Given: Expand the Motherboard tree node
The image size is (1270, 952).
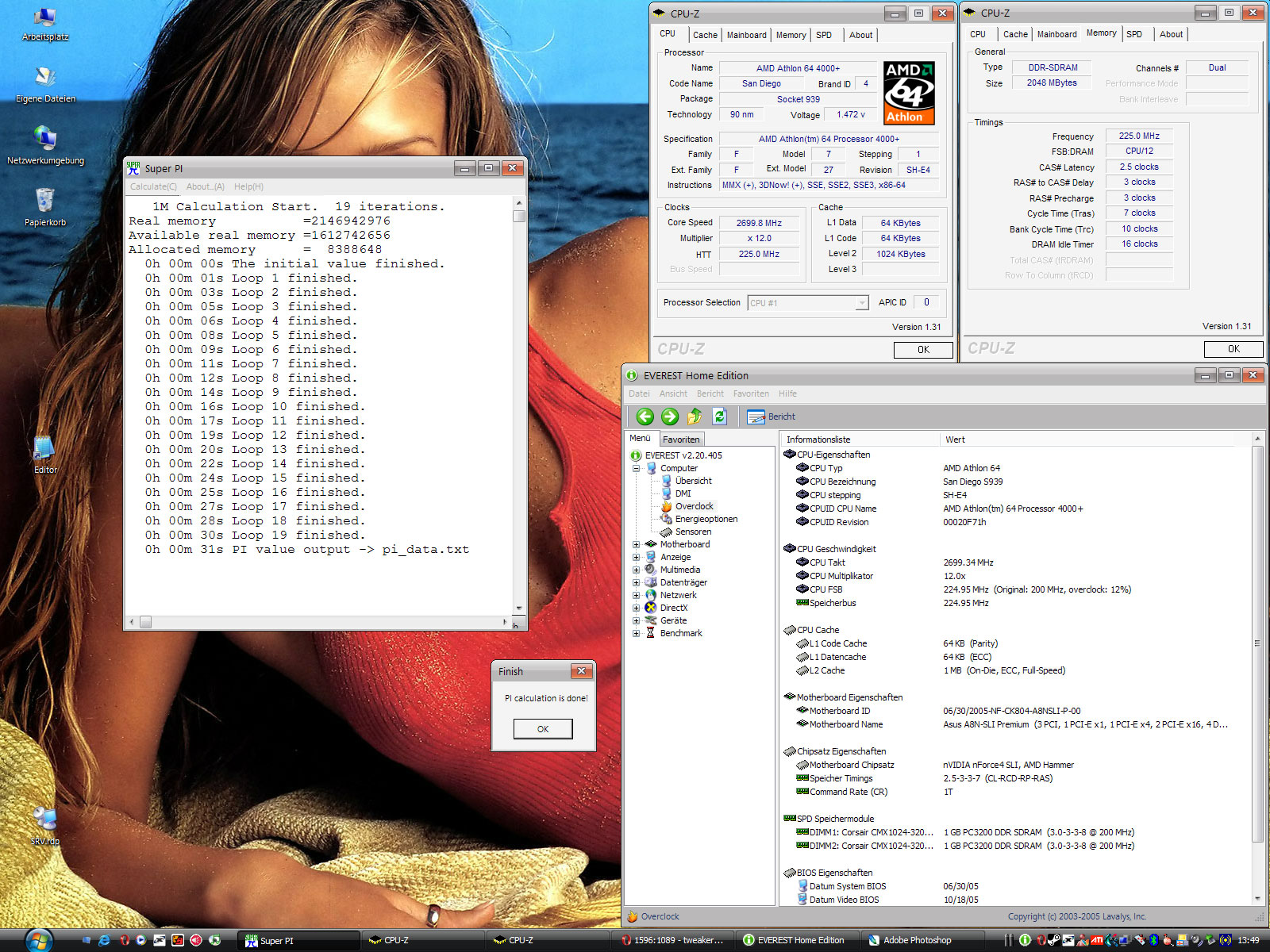Looking at the screenshot, I should [636, 544].
